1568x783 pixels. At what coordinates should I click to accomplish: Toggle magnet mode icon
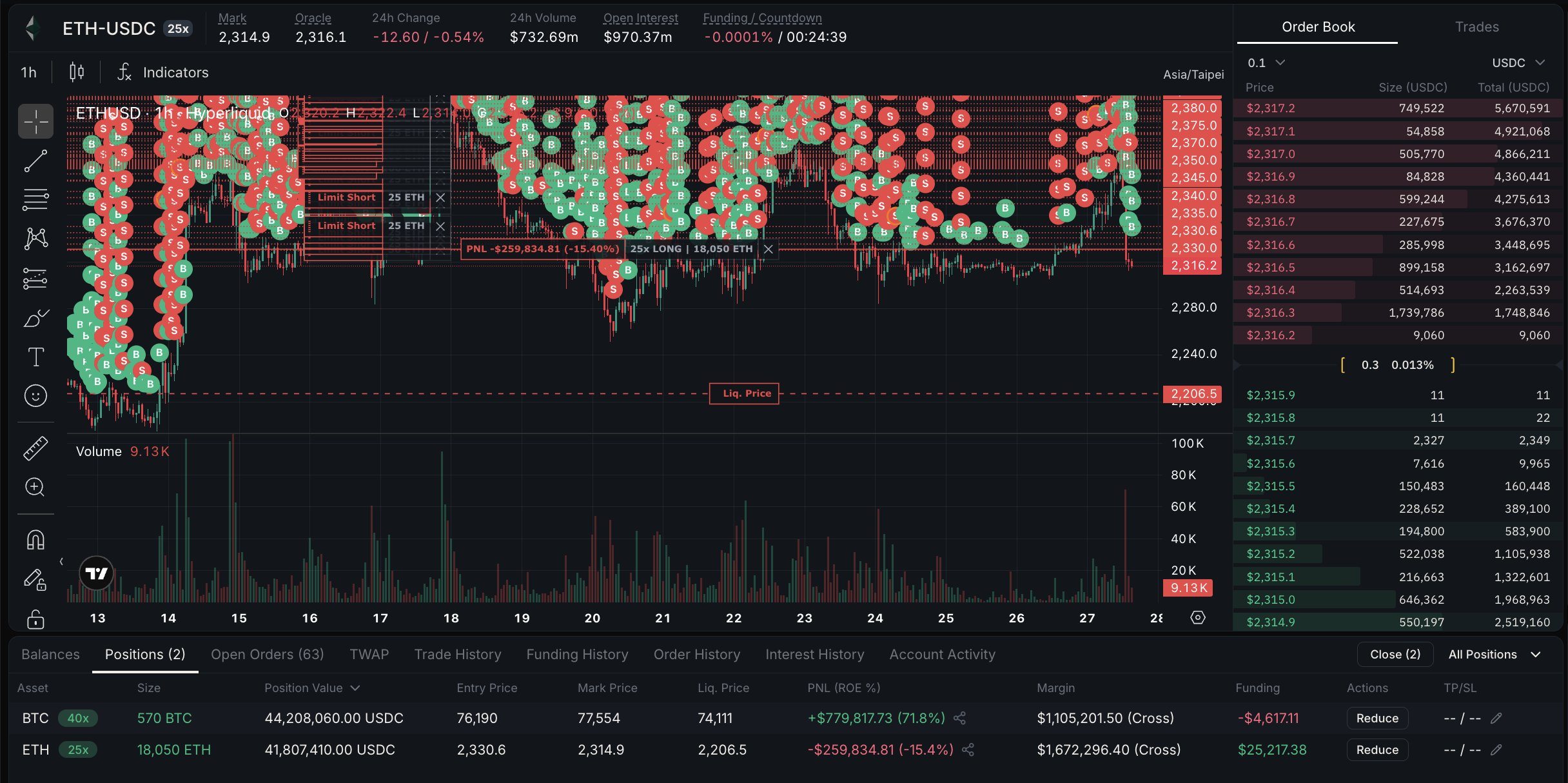click(x=35, y=539)
